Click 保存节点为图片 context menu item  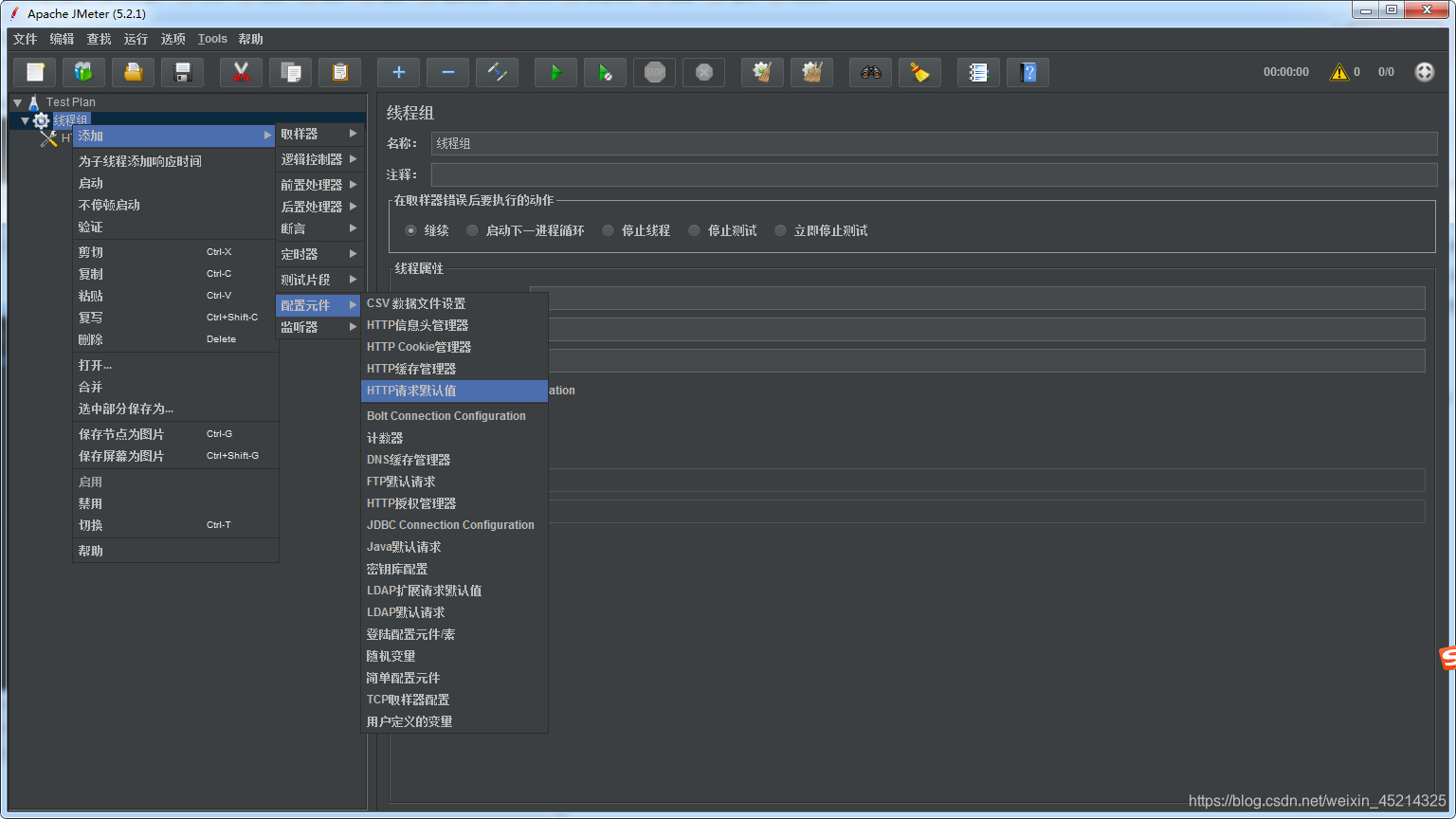[175, 434]
